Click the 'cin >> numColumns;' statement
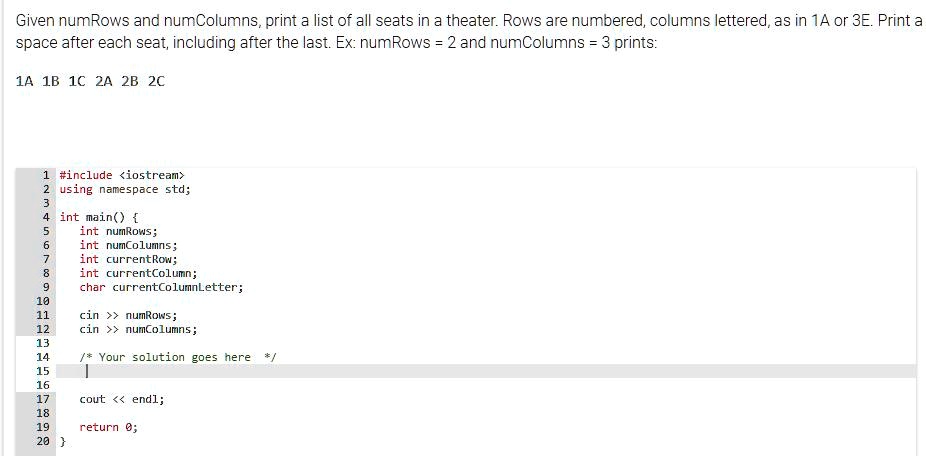This screenshot has height=456, width=926. point(138,329)
